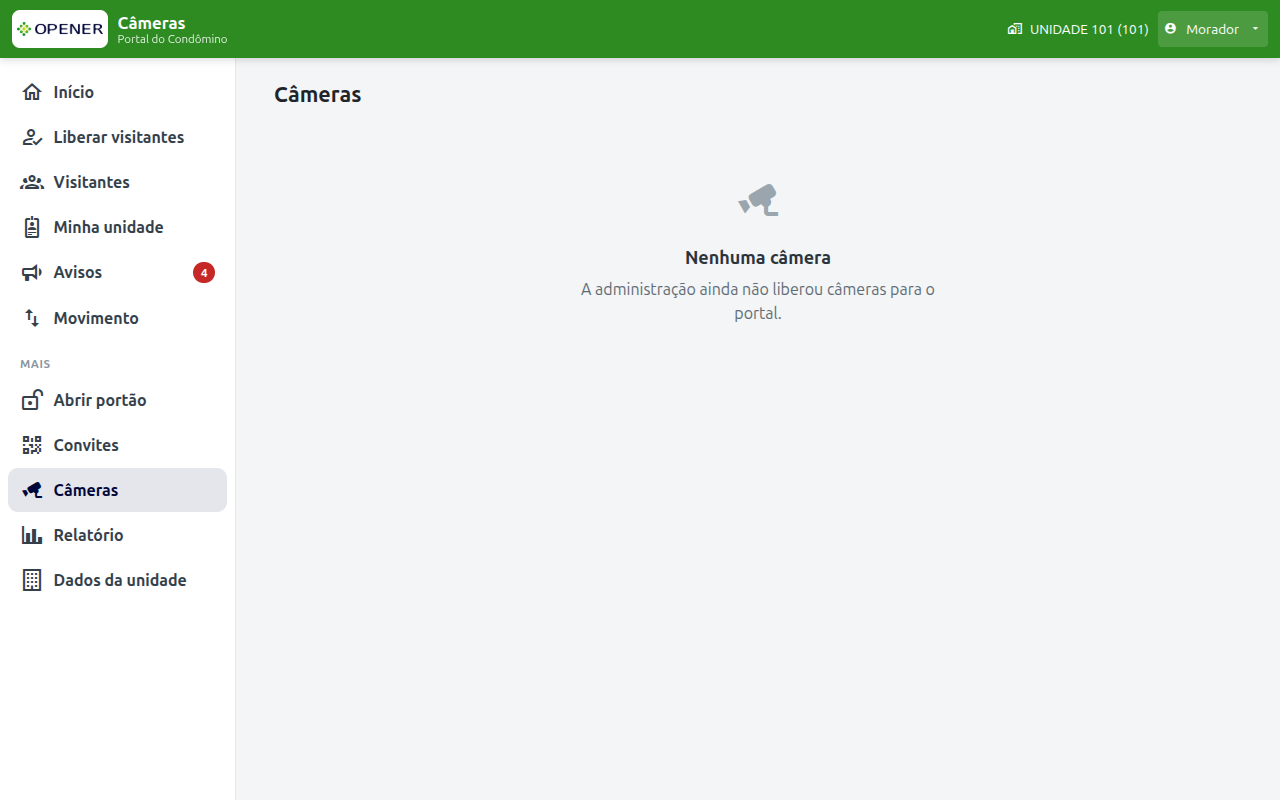Screen dimensions: 1280x800
Task: Click the Morador account avatar icon
Action: pyautogui.click(x=1171, y=29)
